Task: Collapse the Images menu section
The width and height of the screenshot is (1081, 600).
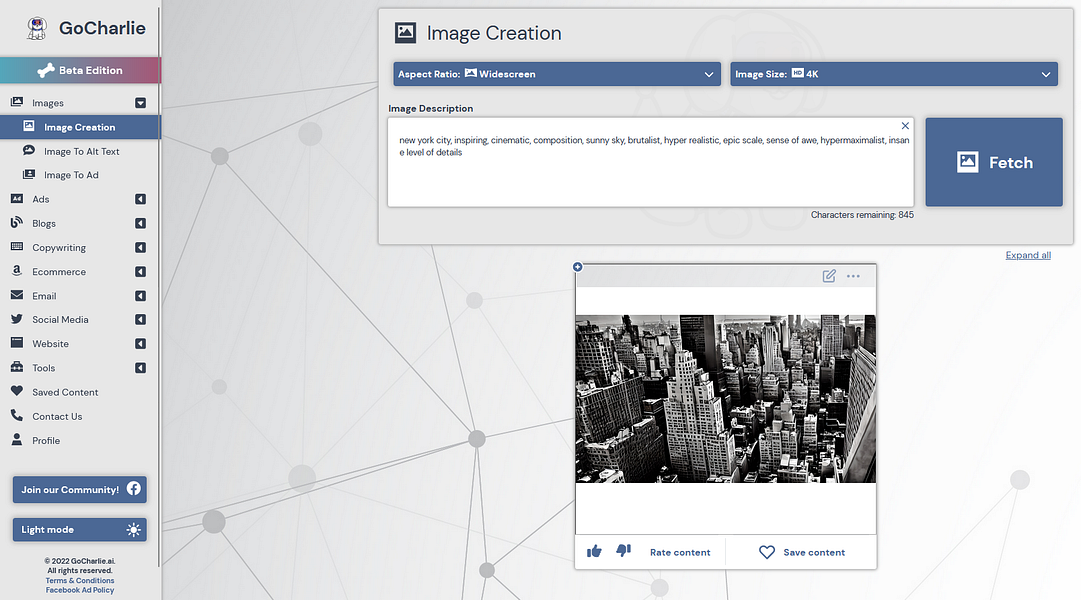Action: pyautogui.click(x=141, y=103)
